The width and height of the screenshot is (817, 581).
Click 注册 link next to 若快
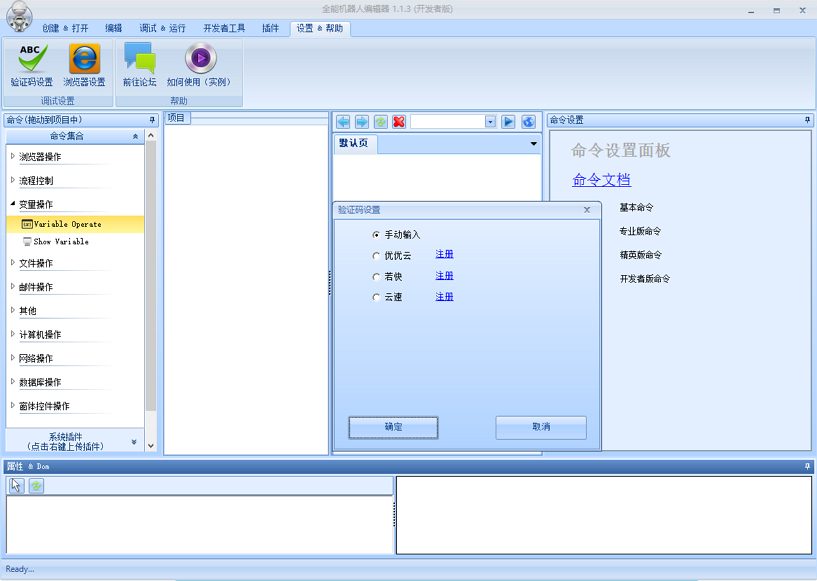tap(444, 276)
